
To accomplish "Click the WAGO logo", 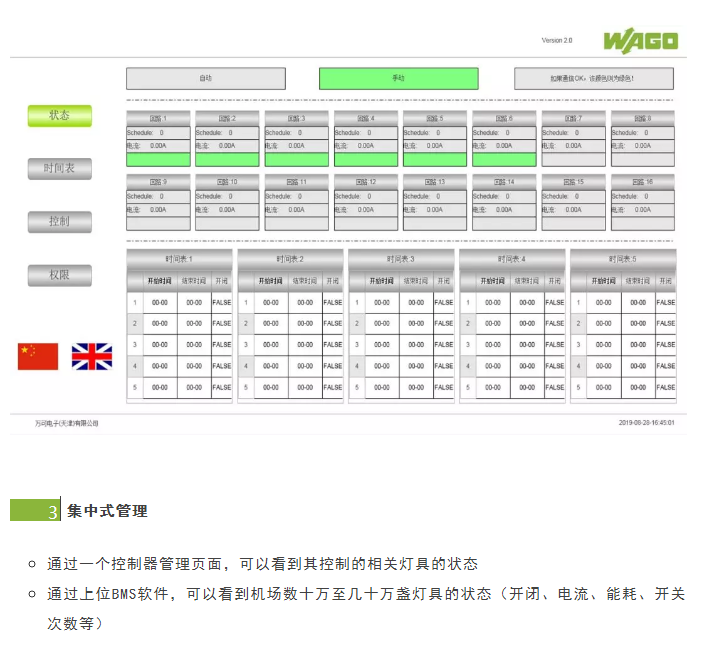I will click(x=640, y=41).
